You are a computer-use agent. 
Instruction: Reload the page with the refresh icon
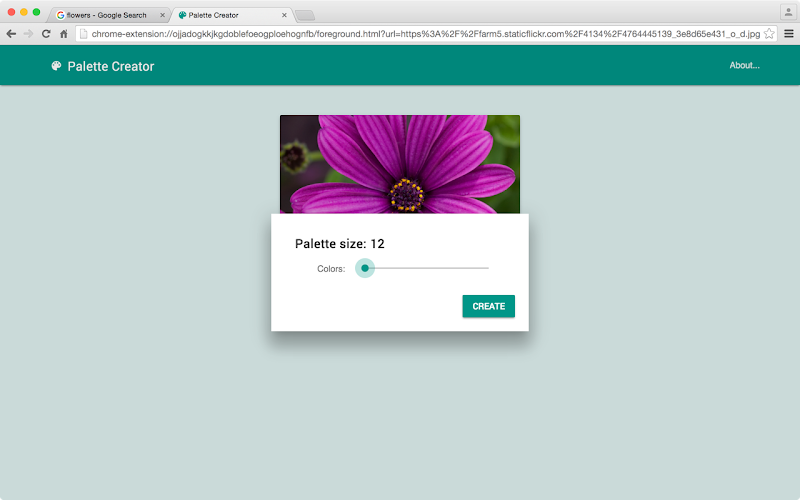tap(46, 34)
